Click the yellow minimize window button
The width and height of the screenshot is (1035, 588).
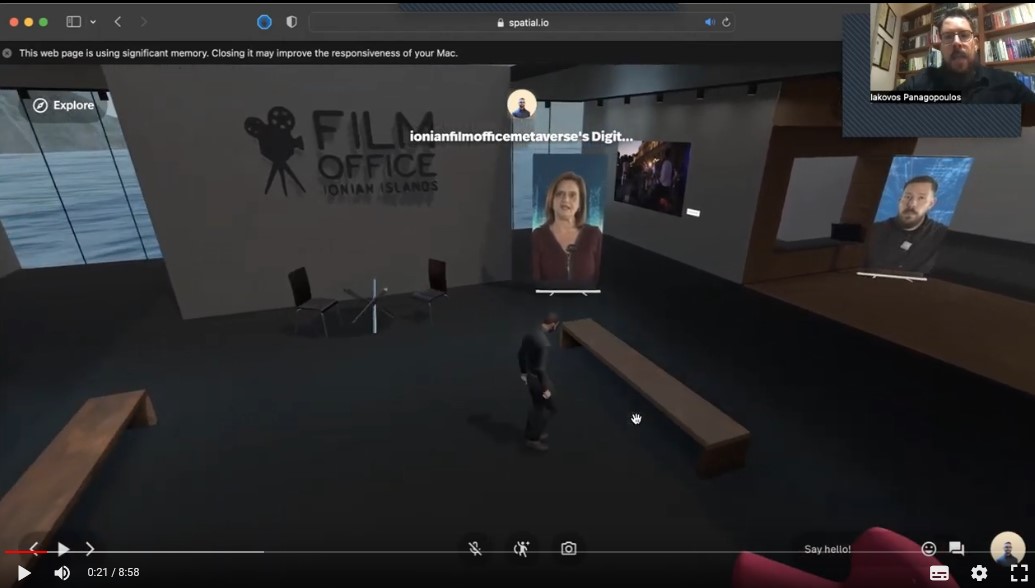(28, 22)
